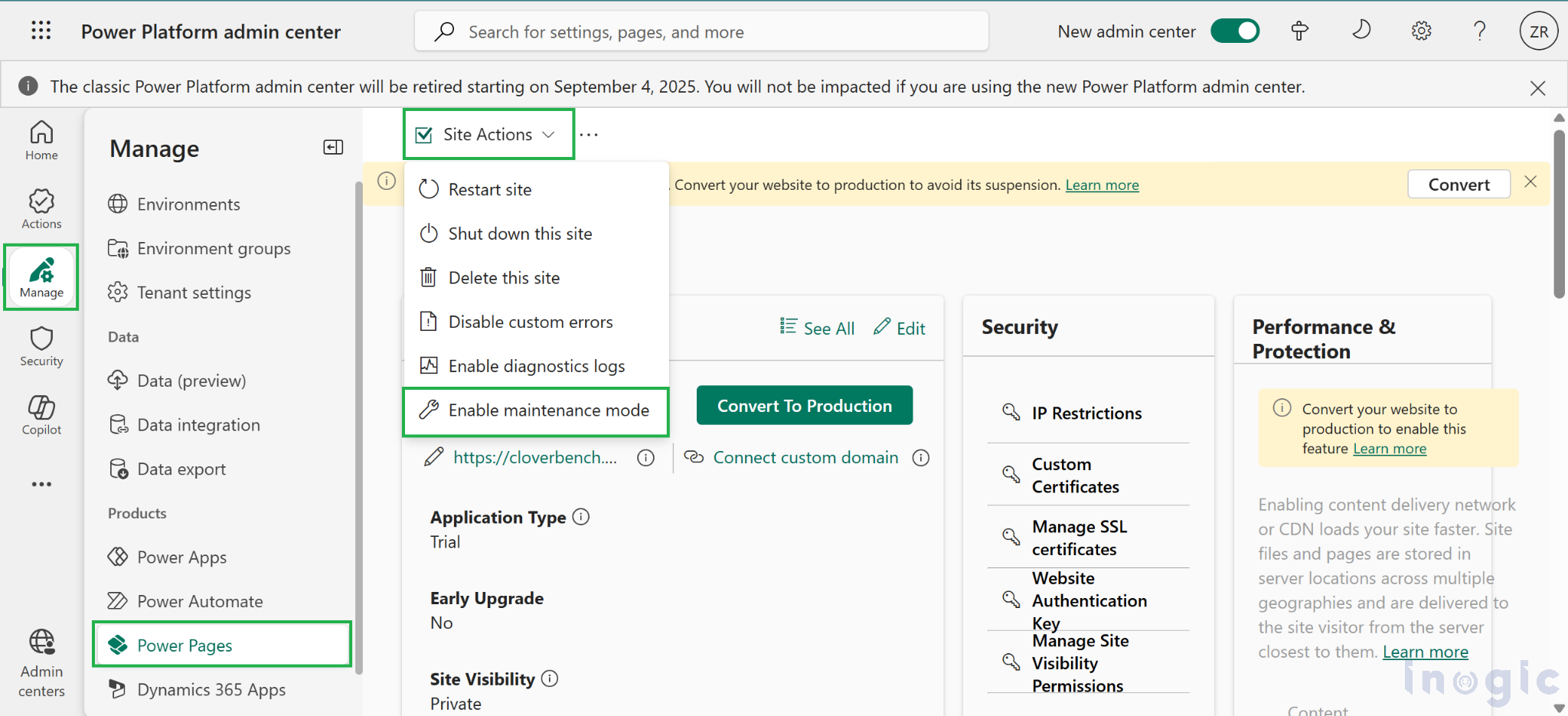Choose Shut down this site
The image size is (1568, 716).
(x=537, y=234)
